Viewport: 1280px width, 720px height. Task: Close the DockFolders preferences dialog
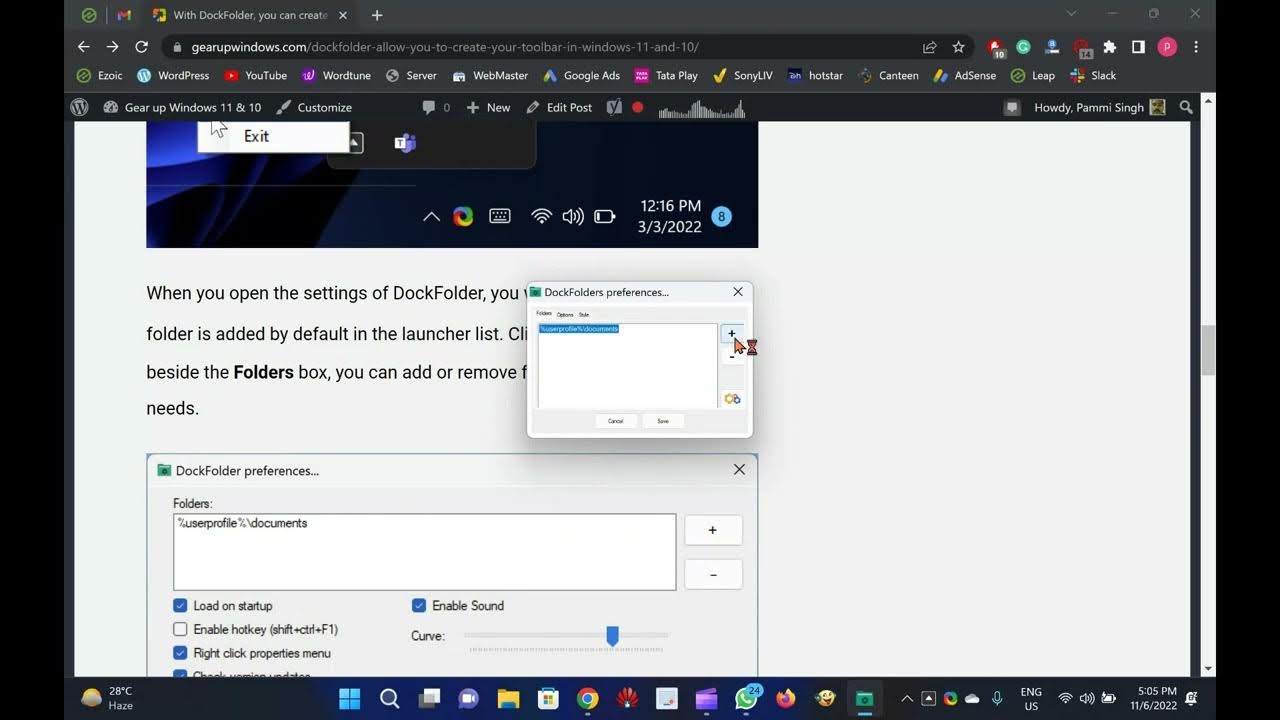[x=738, y=292]
